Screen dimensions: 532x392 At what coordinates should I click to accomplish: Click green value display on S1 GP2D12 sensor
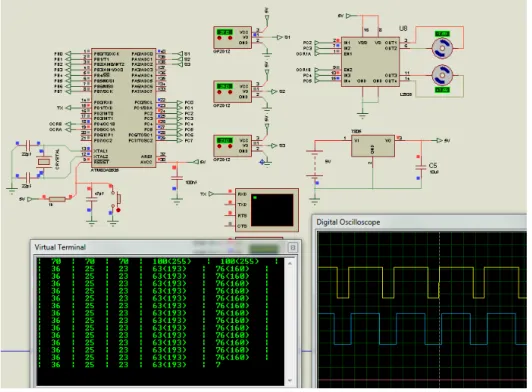coord(225,32)
